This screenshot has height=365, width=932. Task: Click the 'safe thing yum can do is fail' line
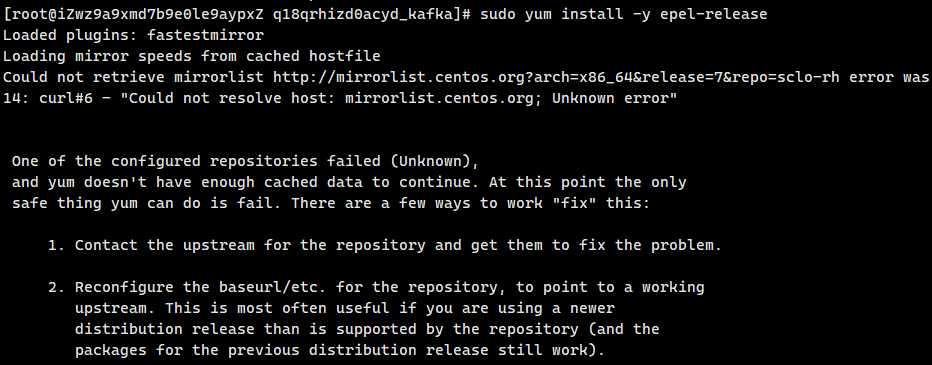331,203
